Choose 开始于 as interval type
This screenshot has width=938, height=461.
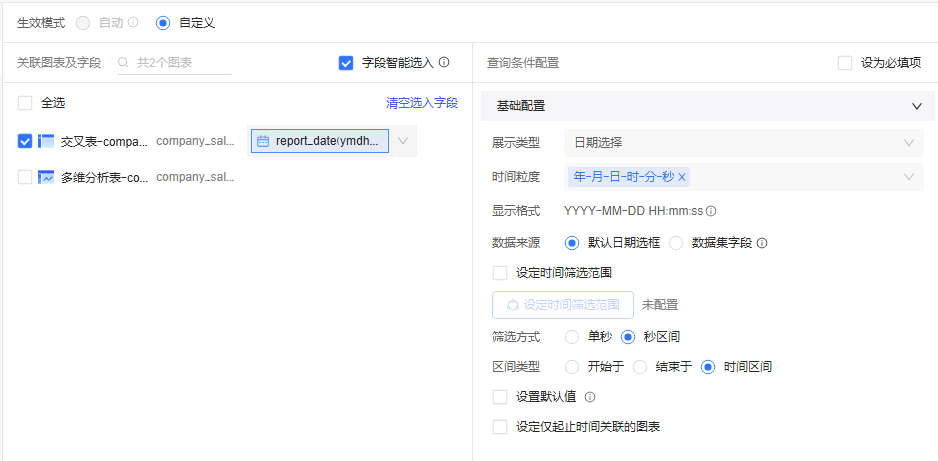[x=572, y=367]
